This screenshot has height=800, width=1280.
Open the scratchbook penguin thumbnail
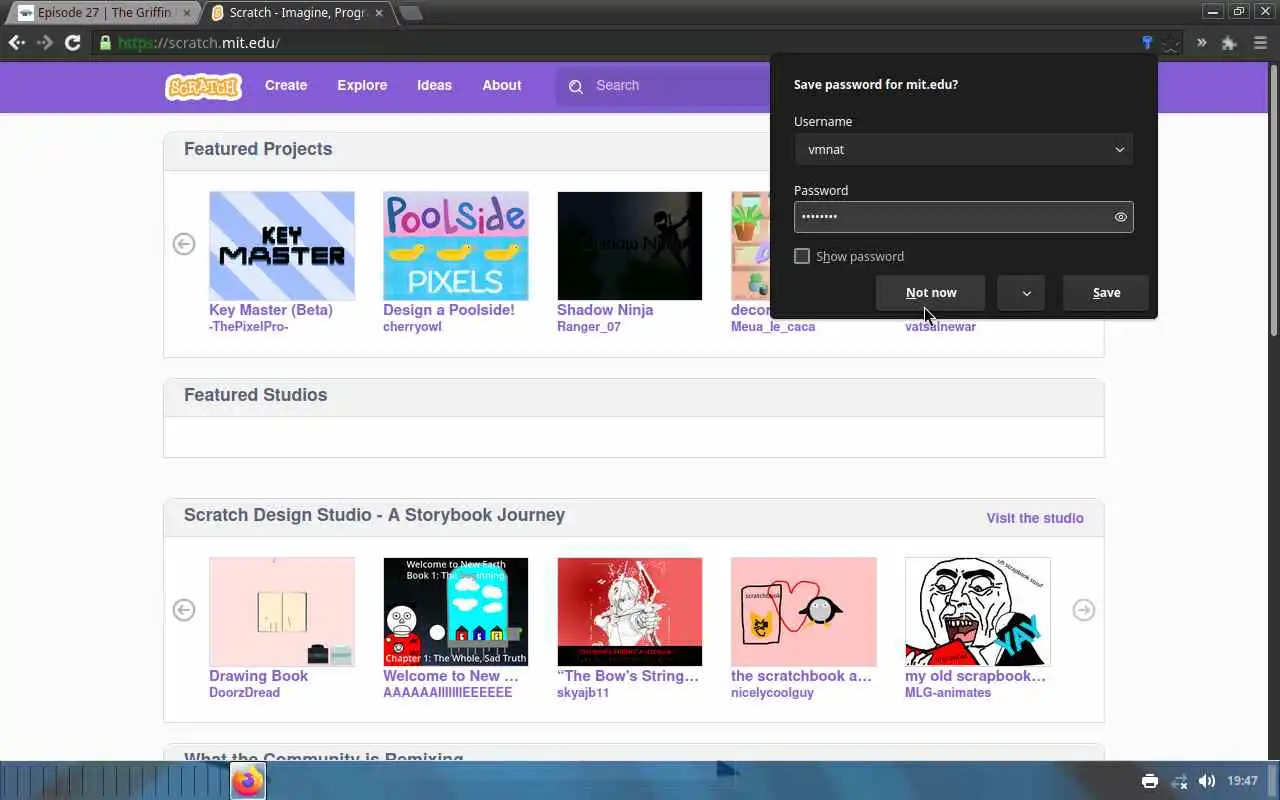pos(804,612)
